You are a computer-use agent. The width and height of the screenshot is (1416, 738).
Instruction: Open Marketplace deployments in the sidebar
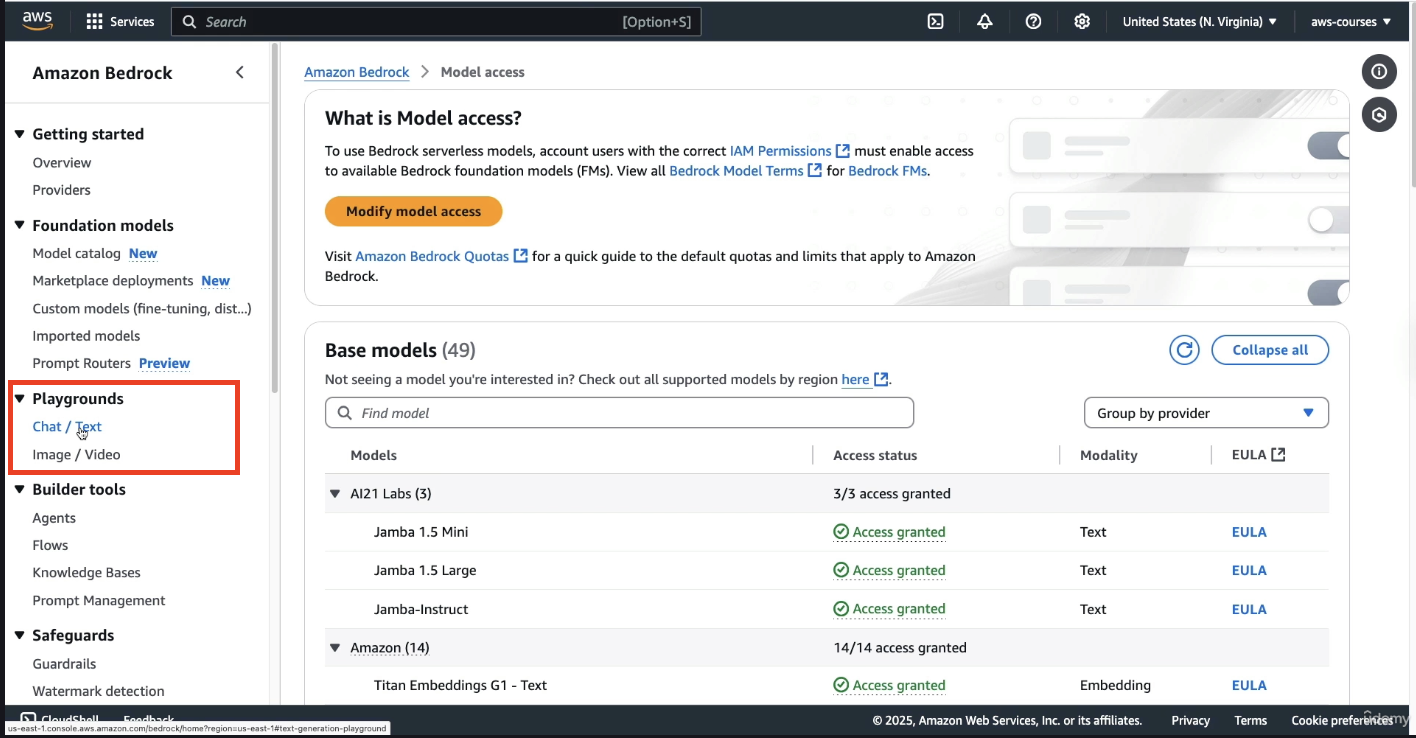pos(113,281)
